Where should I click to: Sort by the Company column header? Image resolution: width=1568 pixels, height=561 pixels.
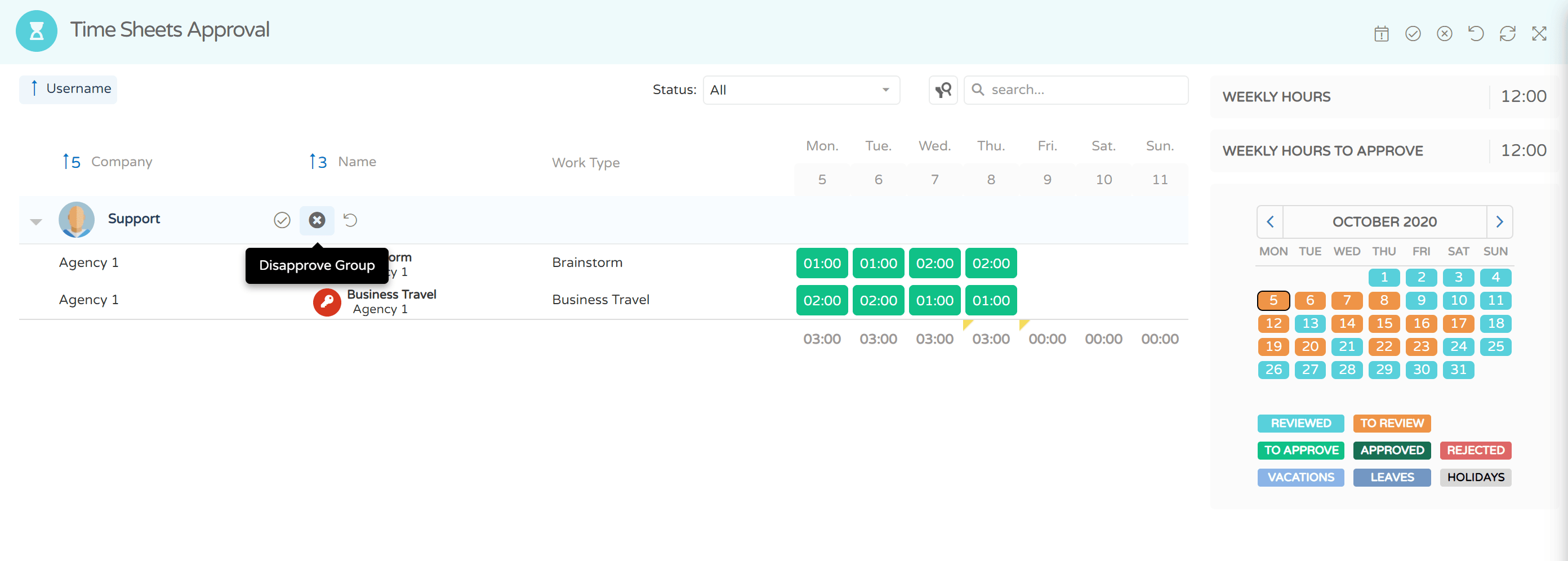[121, 162]
